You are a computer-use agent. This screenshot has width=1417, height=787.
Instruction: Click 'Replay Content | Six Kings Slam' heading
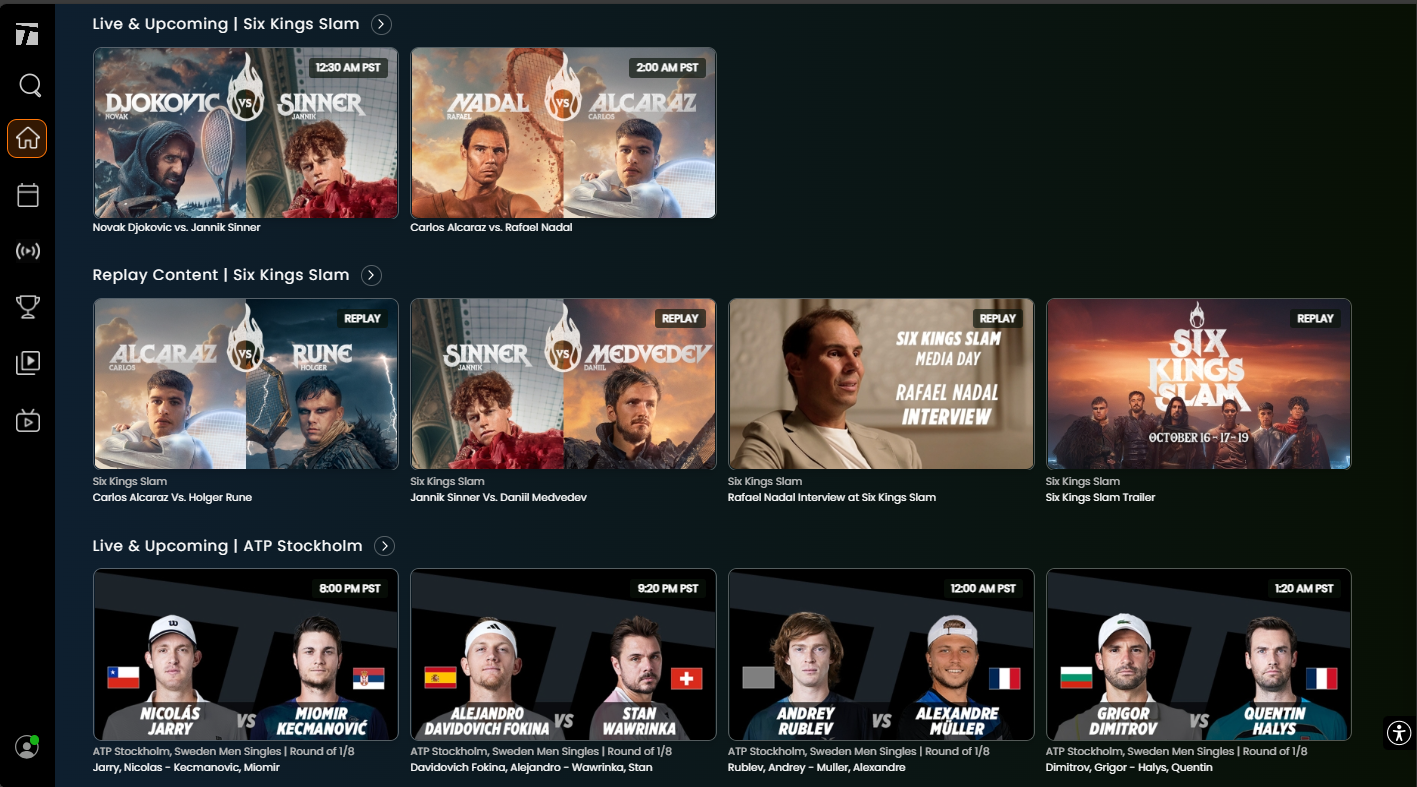coord(221,275)
